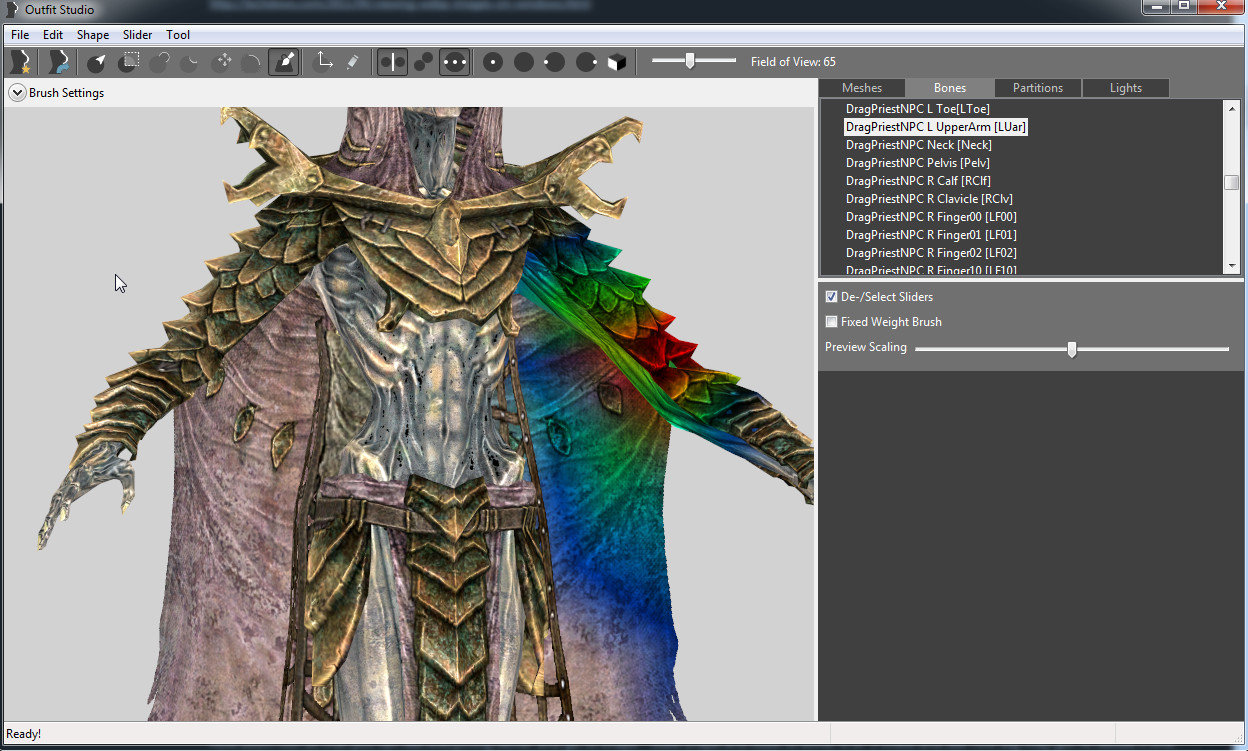
Task: Pick the Deflate brush icon
Action: [190, 62]
